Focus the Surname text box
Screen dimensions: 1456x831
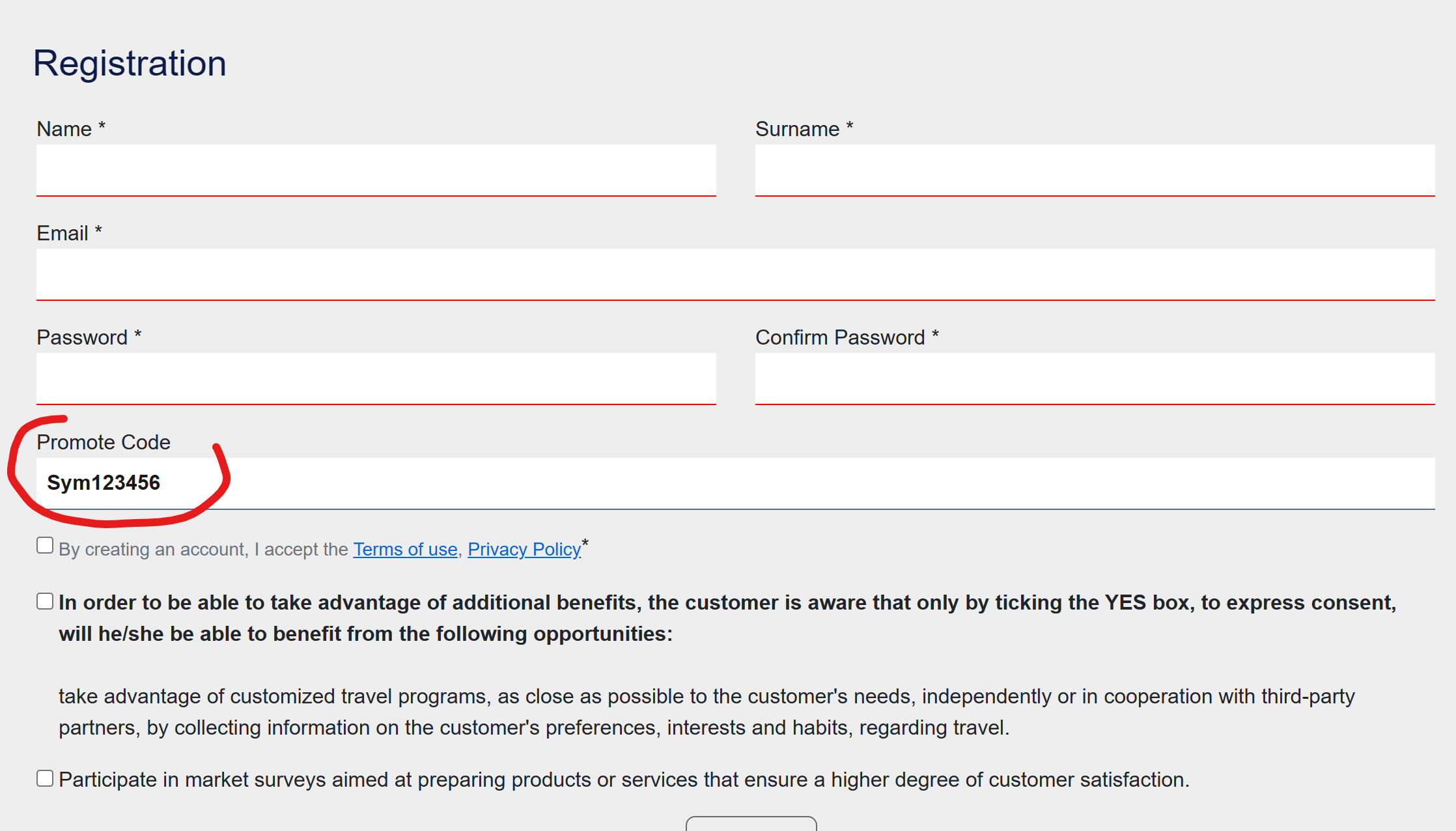pyautogui.click(x=1095, y=170)
